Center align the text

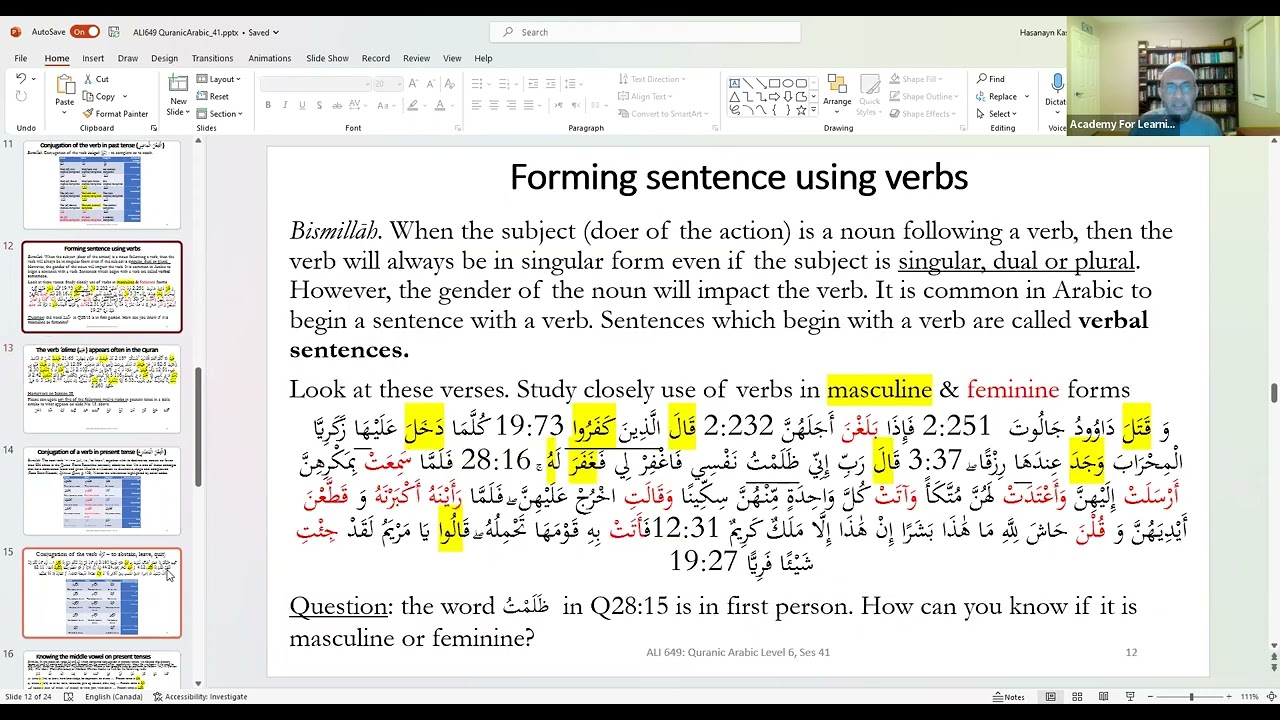pos(494,105)
